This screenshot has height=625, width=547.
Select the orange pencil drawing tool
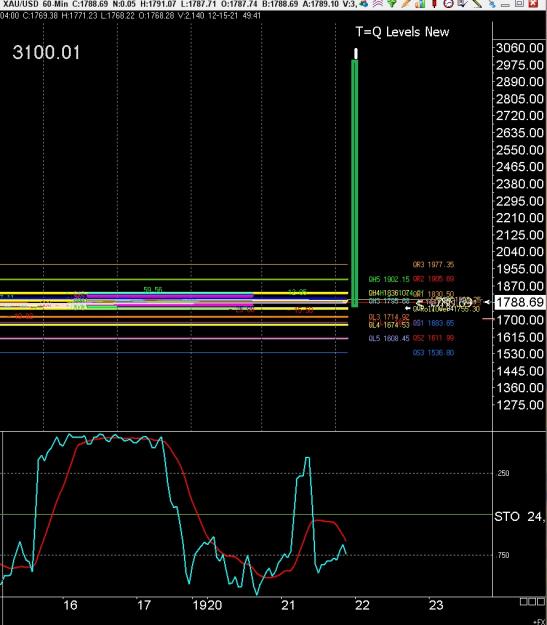tap(406, 4)
